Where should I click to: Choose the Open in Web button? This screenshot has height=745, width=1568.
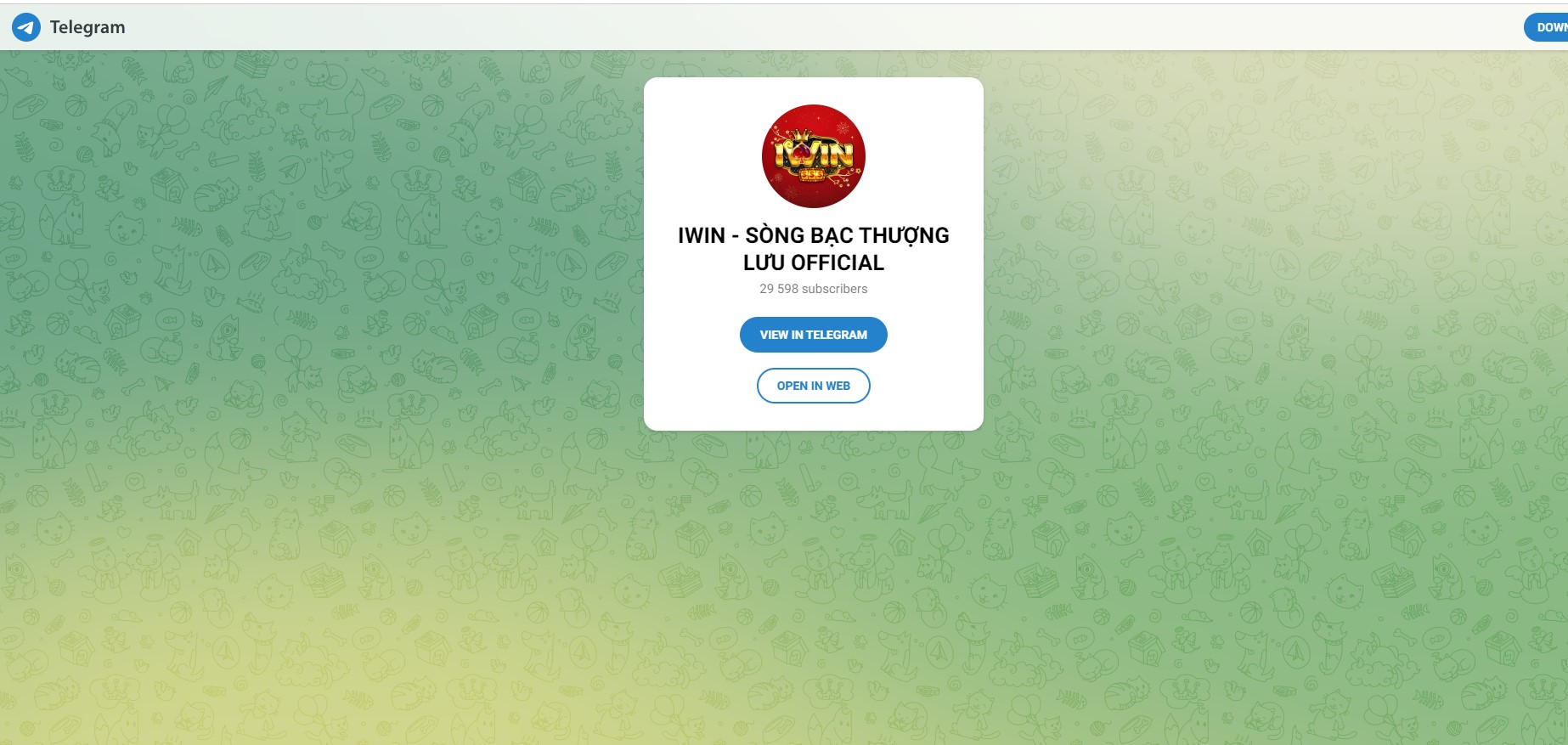pos(814,386)
